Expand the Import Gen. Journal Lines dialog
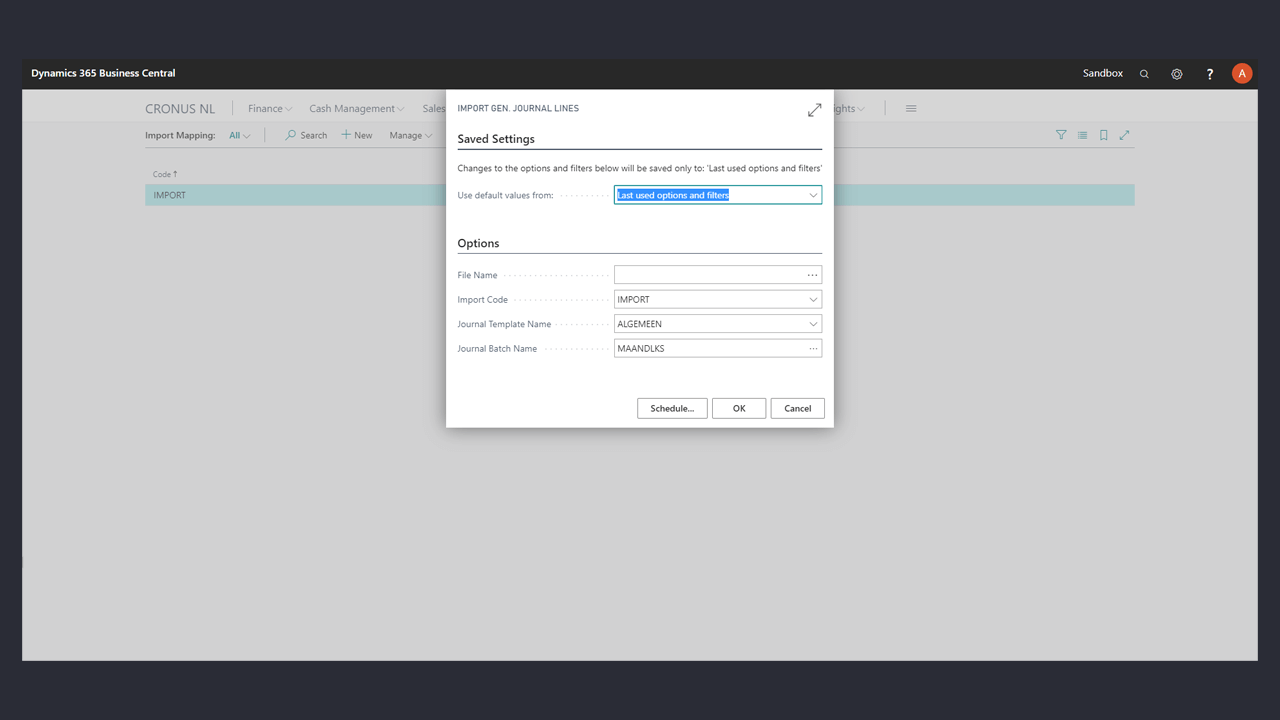The width and height of the screenshot is (1280, 720). tap(815, 110)
